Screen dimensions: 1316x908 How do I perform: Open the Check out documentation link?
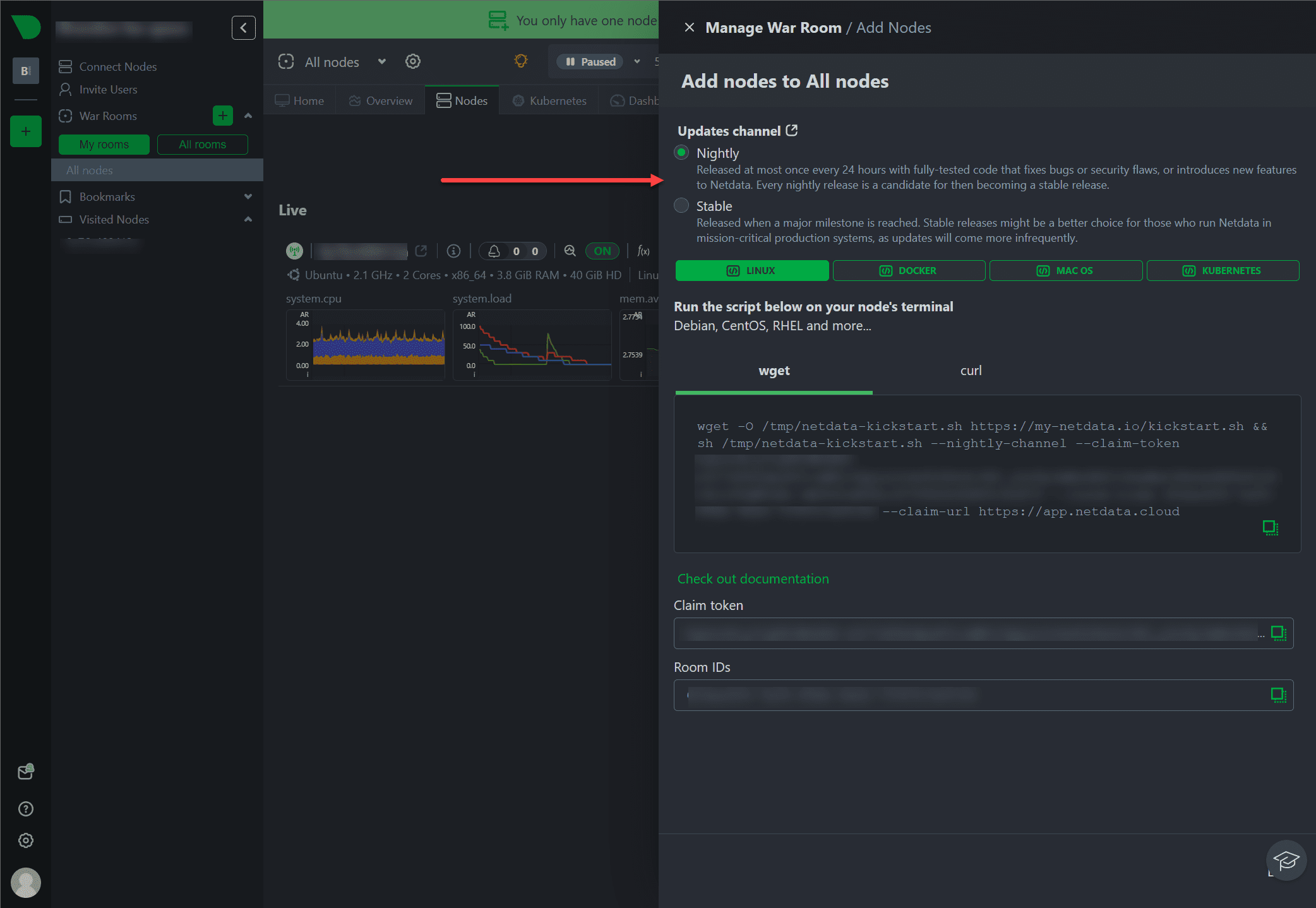coord(753,578)
